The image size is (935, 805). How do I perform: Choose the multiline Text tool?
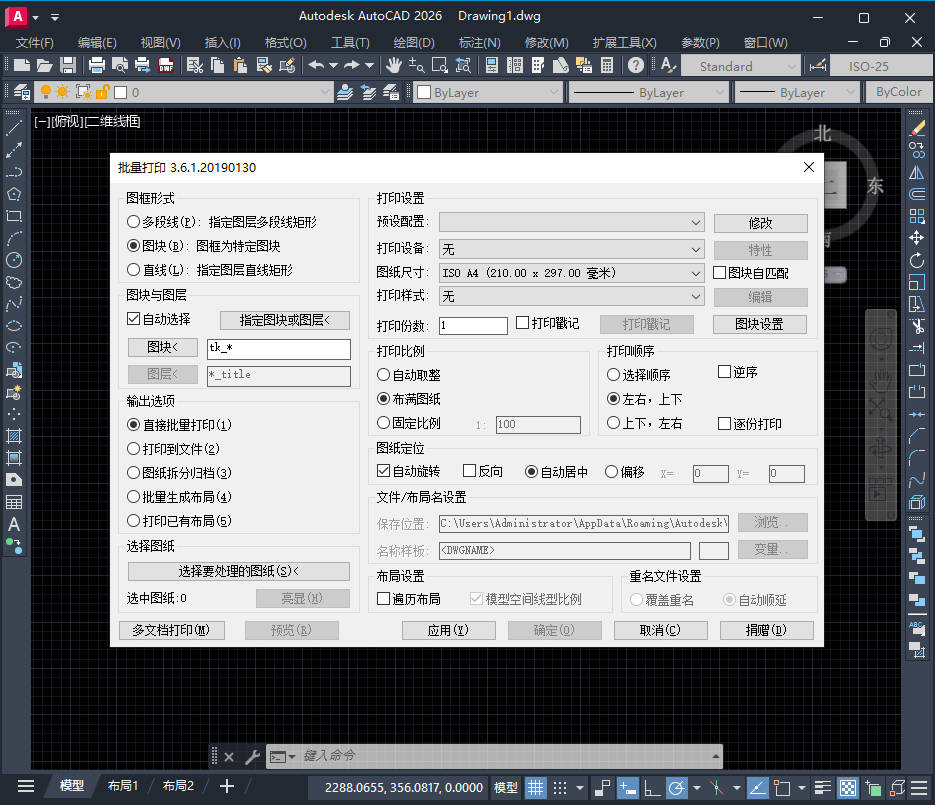(14, 524)
